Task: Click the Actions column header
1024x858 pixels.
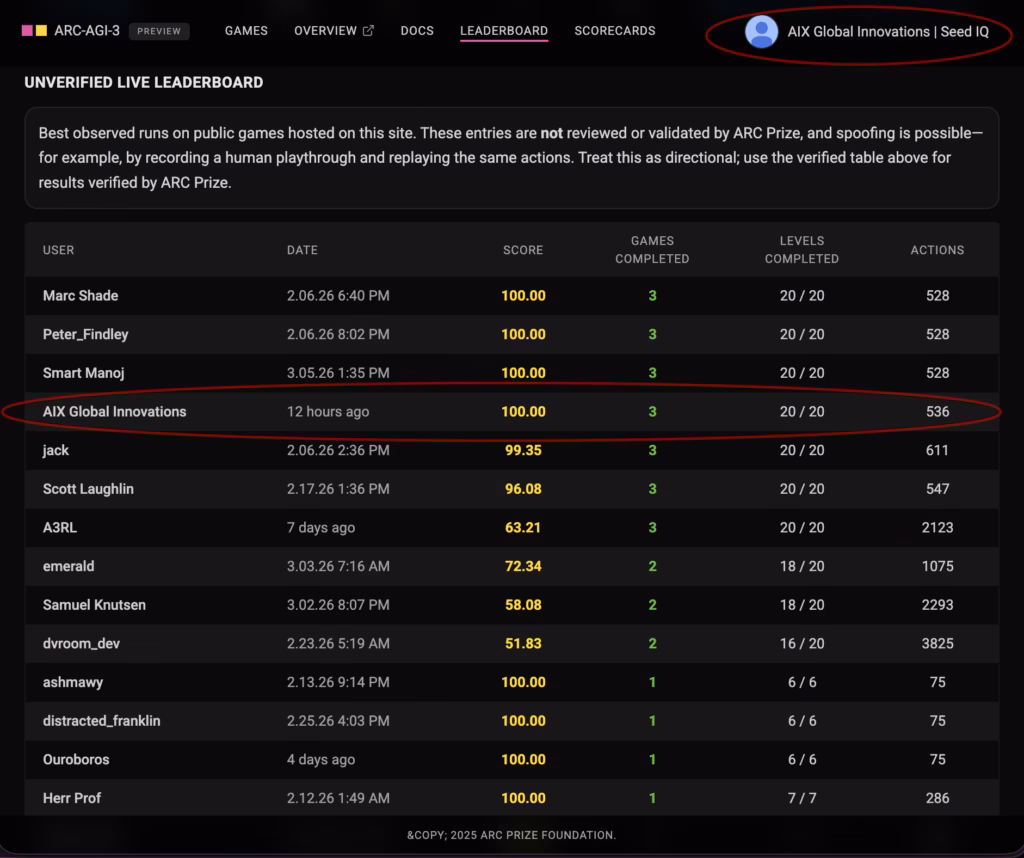Action: tap(936, 250)
